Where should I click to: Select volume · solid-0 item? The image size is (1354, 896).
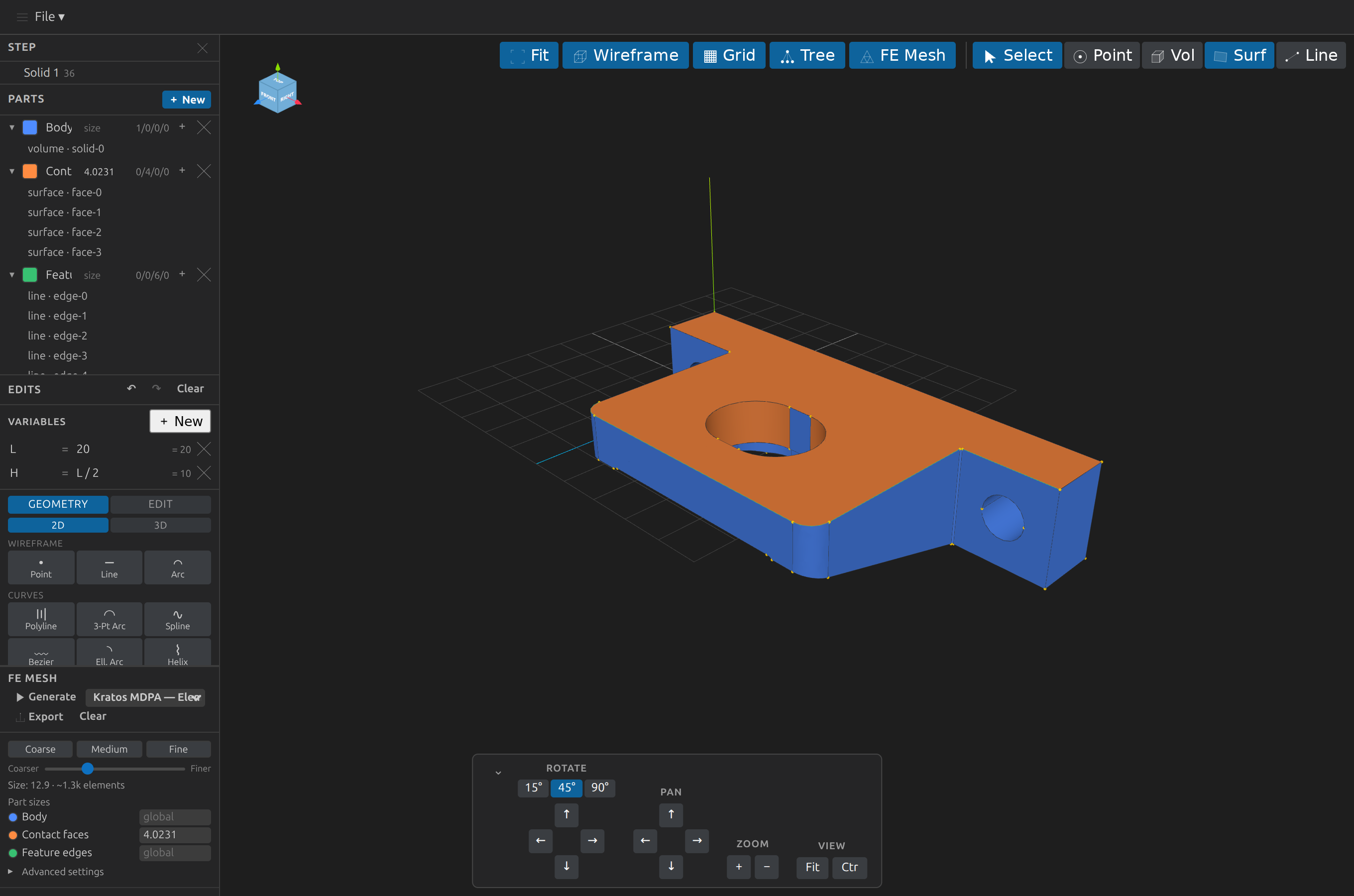pyautogui.click(x=66, y=148)
